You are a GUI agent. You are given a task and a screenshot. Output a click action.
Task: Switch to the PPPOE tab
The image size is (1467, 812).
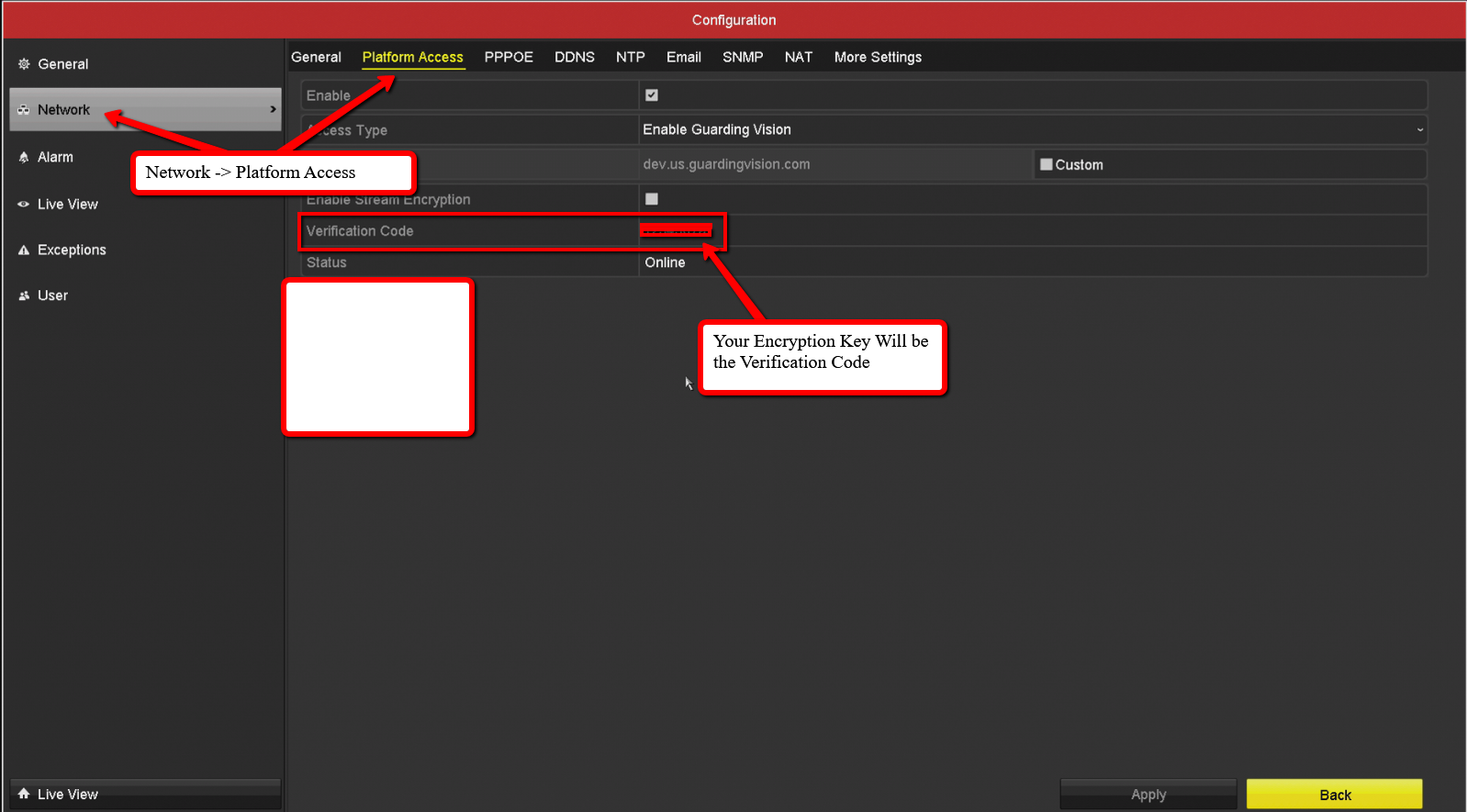click(509, 57)
